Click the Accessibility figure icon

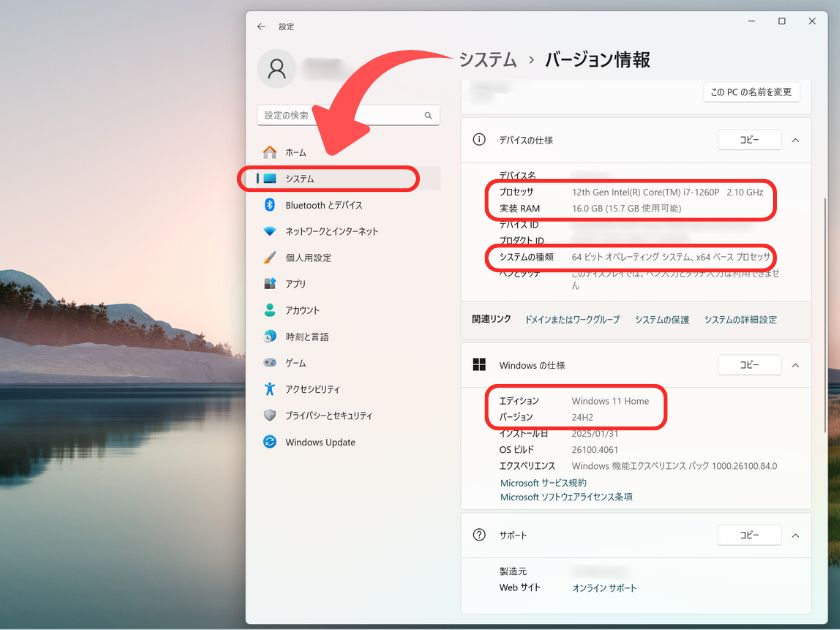[269, 389]
